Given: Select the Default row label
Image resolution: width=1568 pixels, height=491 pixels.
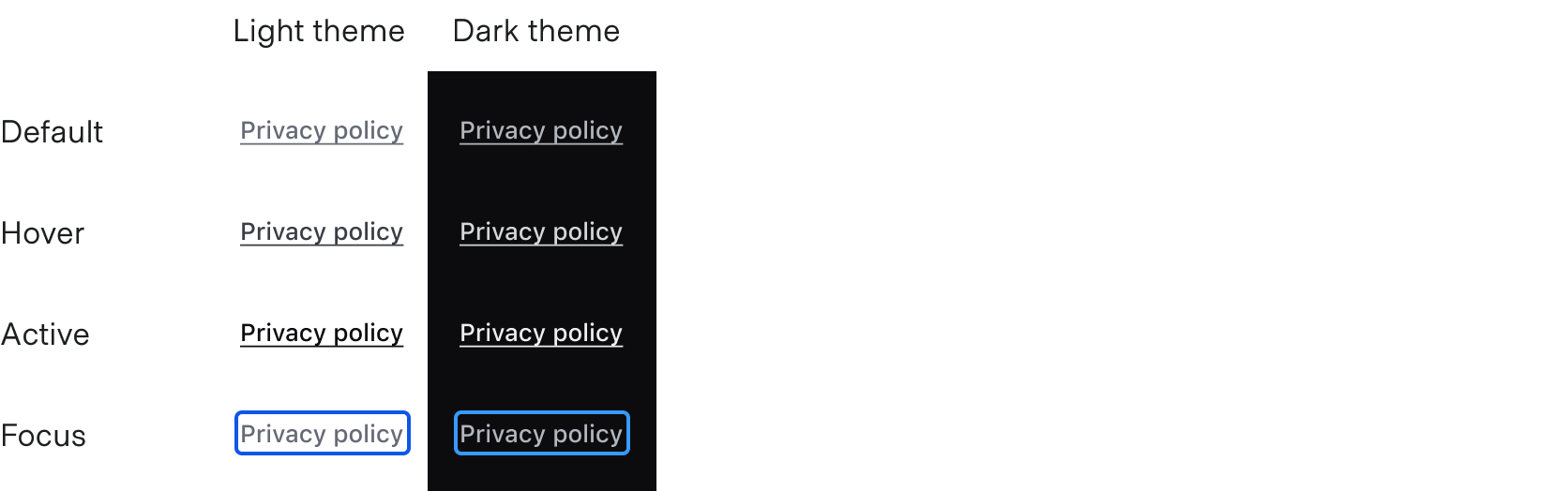Looking at the screenshot, I should 53,132.
